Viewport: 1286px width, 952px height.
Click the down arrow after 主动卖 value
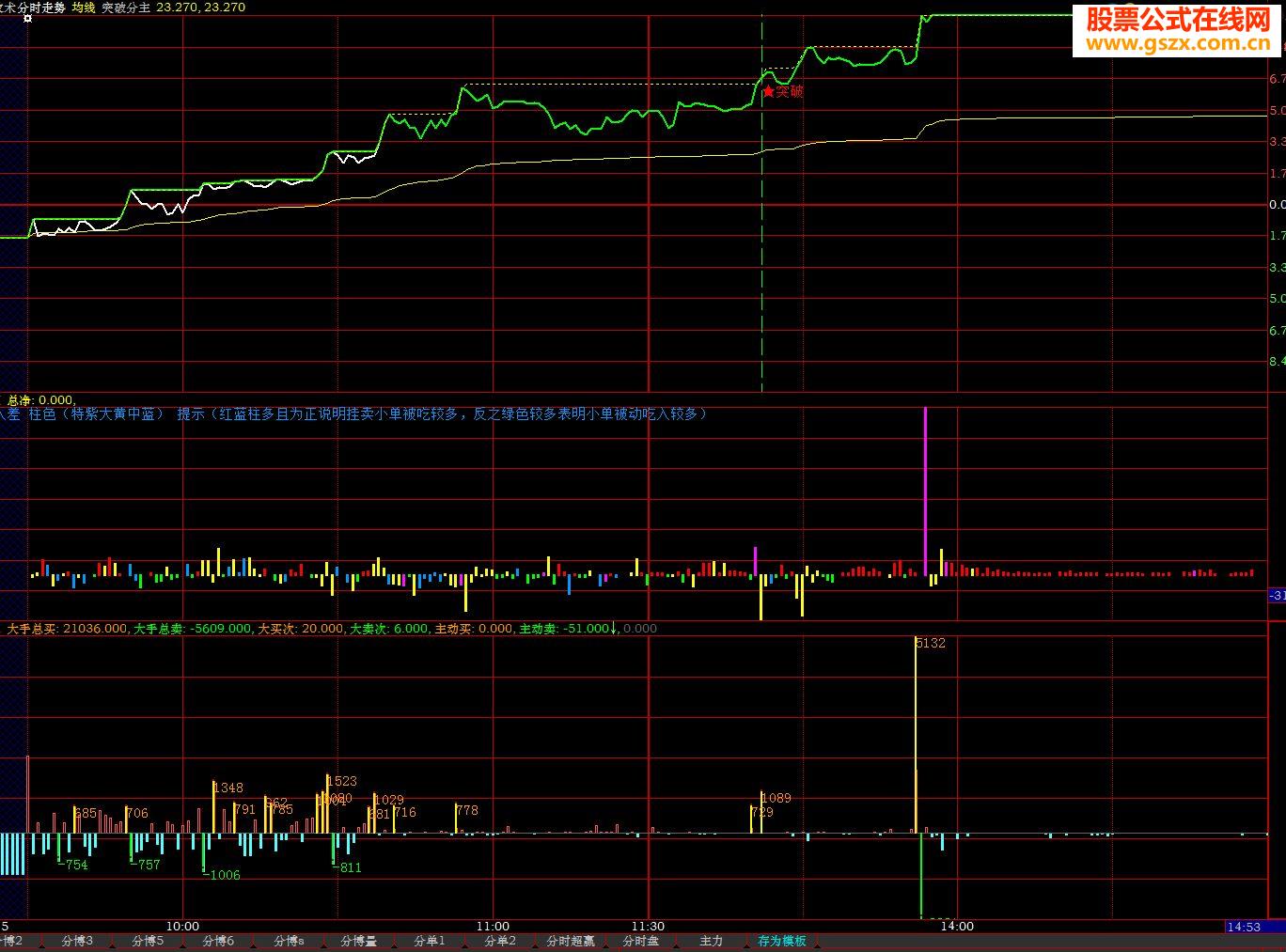pyautogui.click(x=614, y=629)
